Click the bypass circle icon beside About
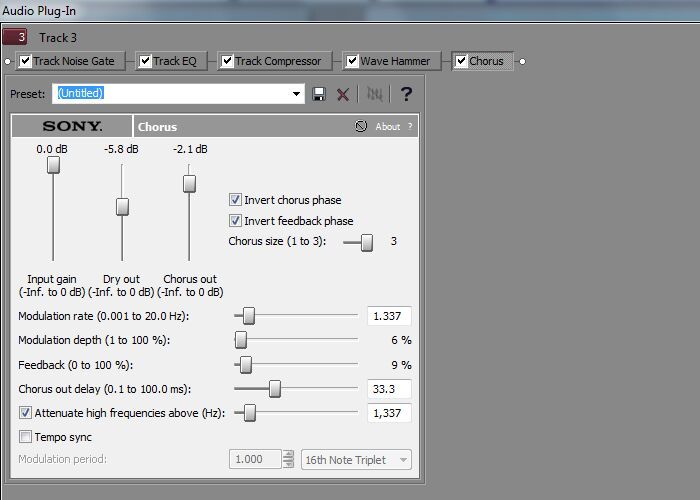700x500 pixels. (x=360, y=127)
